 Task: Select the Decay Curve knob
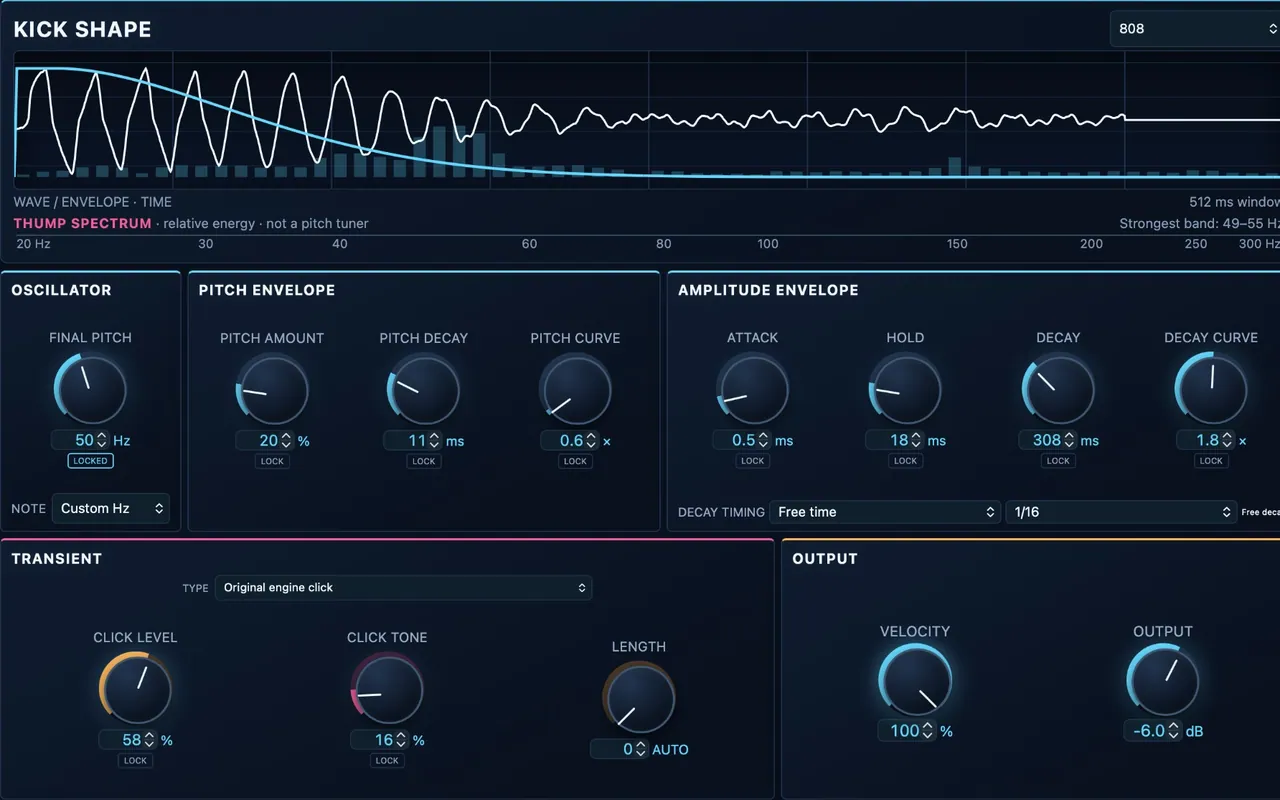tap(1211, 389)
